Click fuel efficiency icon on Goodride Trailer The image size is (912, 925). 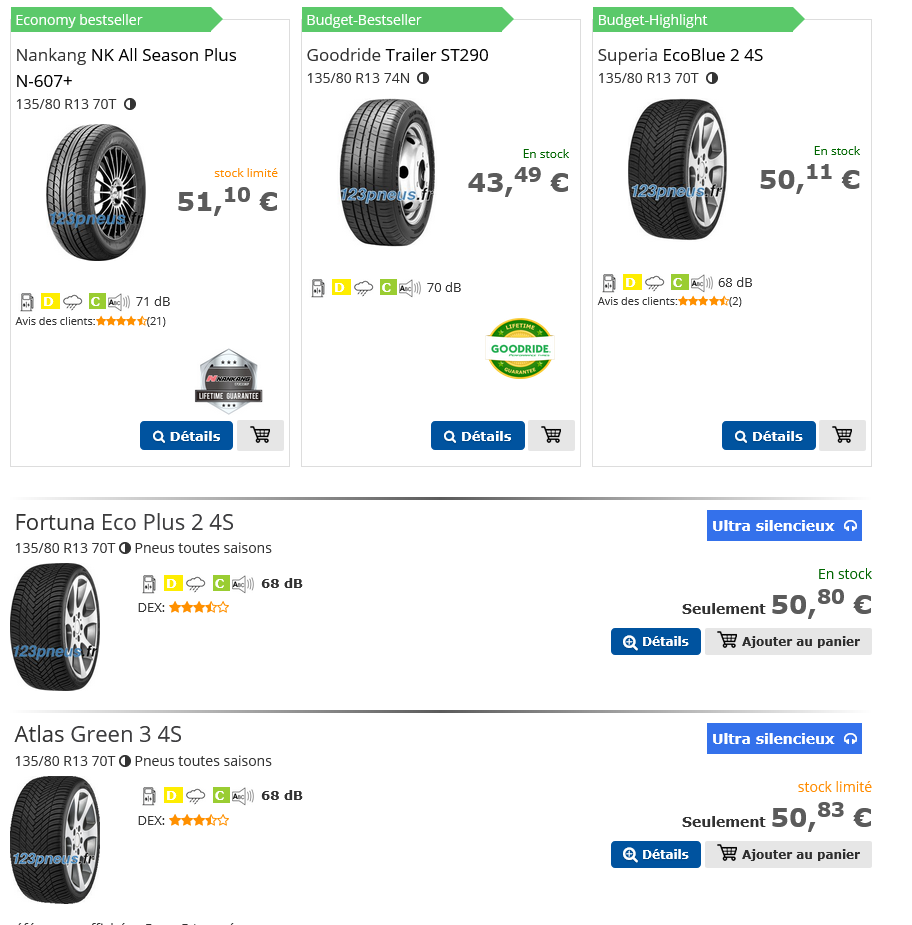(x=318, y=288)
